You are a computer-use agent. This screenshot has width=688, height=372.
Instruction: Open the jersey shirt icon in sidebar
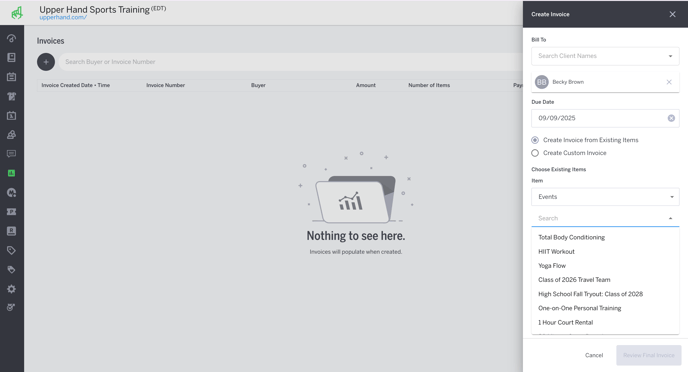coord(12,96)
